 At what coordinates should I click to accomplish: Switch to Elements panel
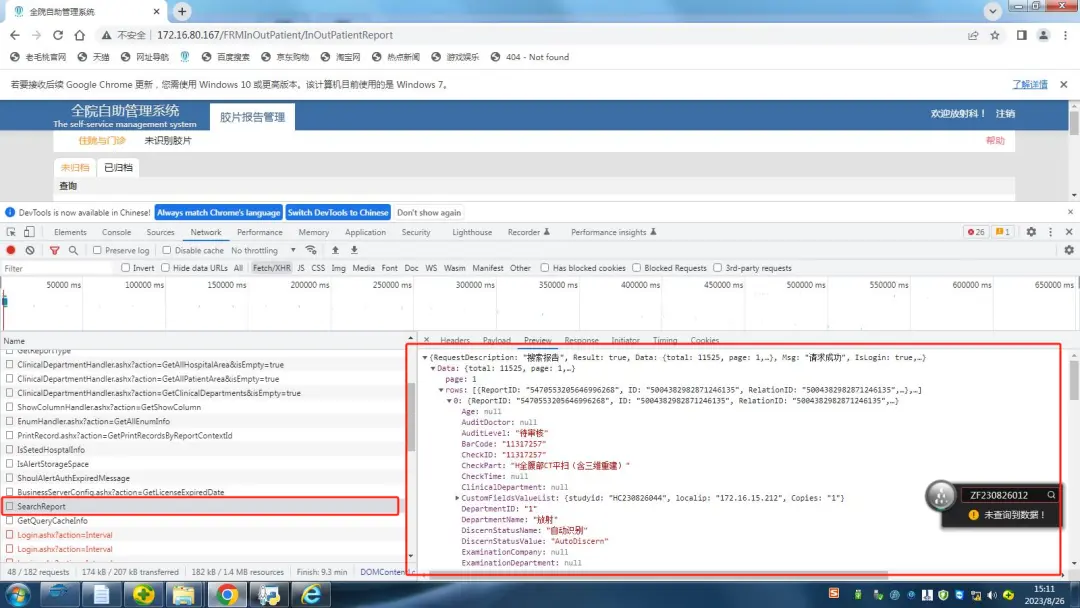[x=70, y=232]
